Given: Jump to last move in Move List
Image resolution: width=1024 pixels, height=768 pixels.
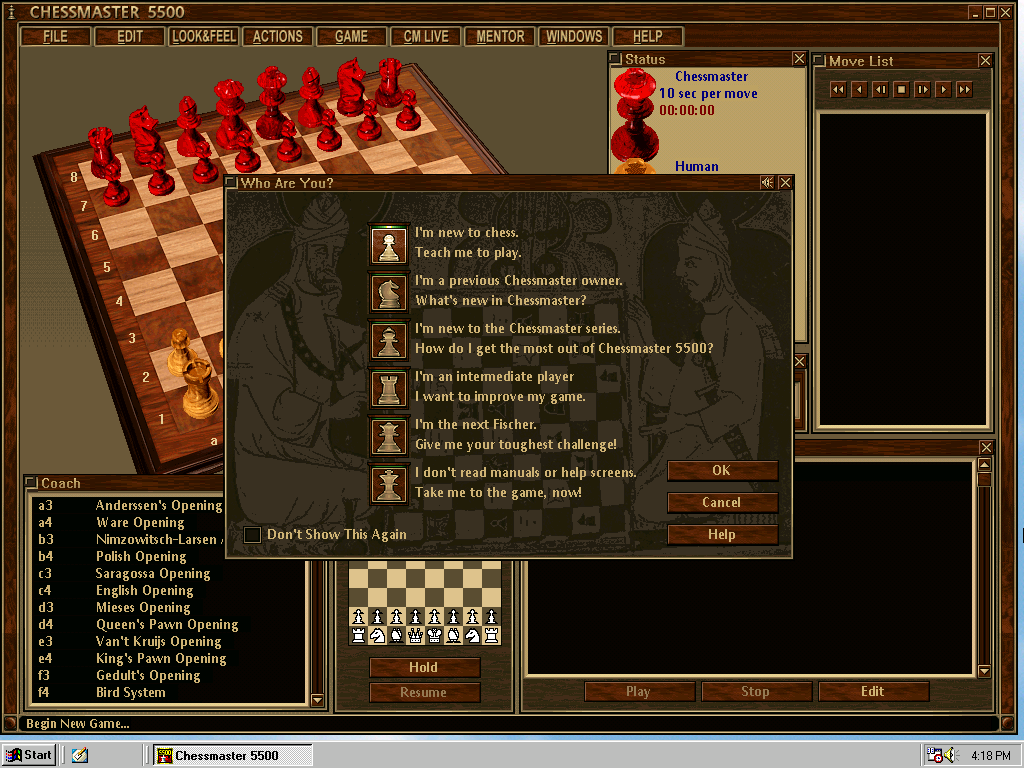Looking at the screenshot, I should [965, 89].
